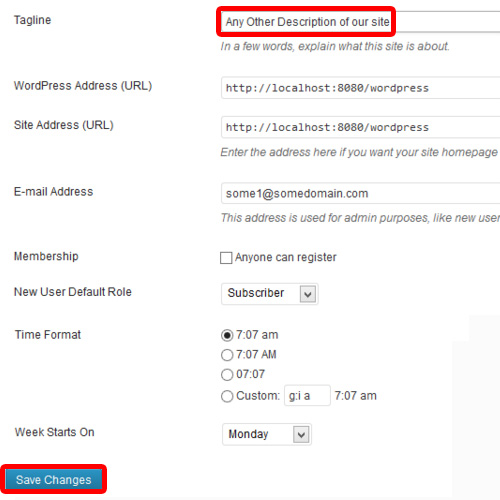This screenshot has width=500, height=500.
Task: Enable the Anyone can register checkbox
Action: pos(226,258)
